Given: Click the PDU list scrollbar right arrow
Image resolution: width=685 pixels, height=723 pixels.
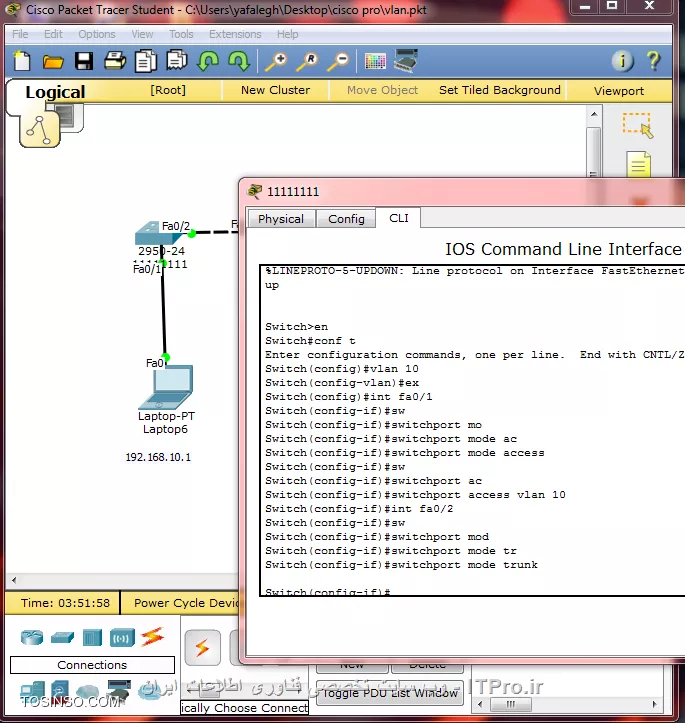Looking at the screenshot, I should point(654,704).
